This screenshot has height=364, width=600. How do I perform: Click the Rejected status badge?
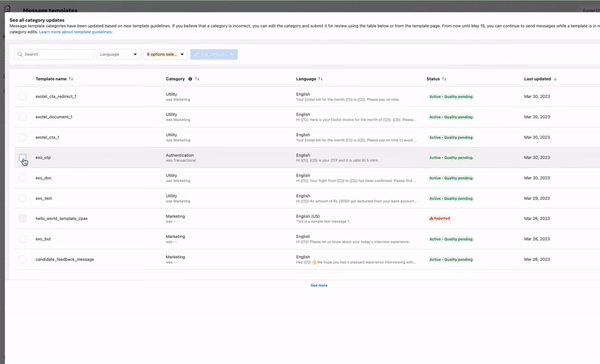click(x=440, y=219)
